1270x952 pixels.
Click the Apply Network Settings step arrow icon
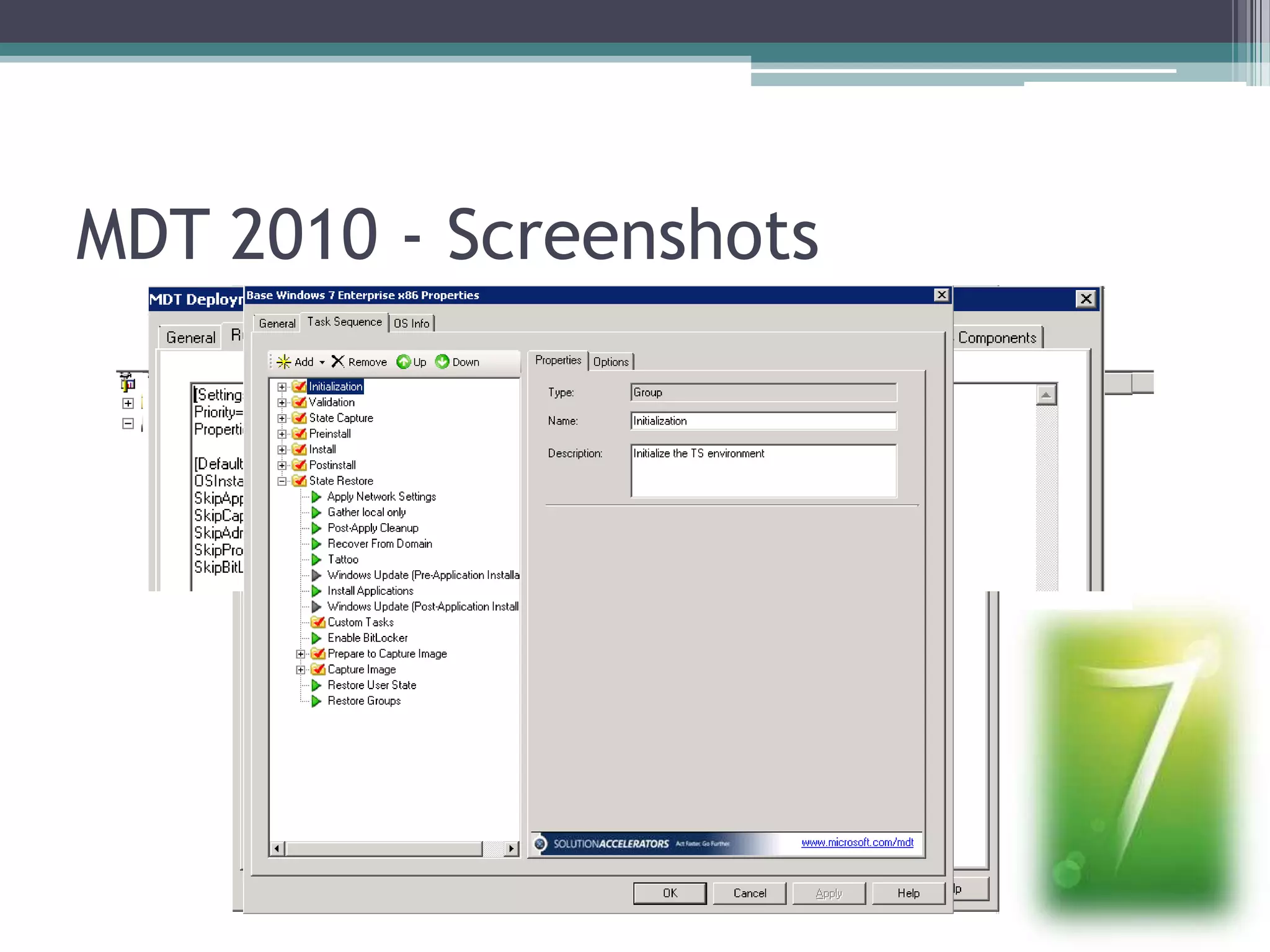pyautogui.click(x=316, y=497)
